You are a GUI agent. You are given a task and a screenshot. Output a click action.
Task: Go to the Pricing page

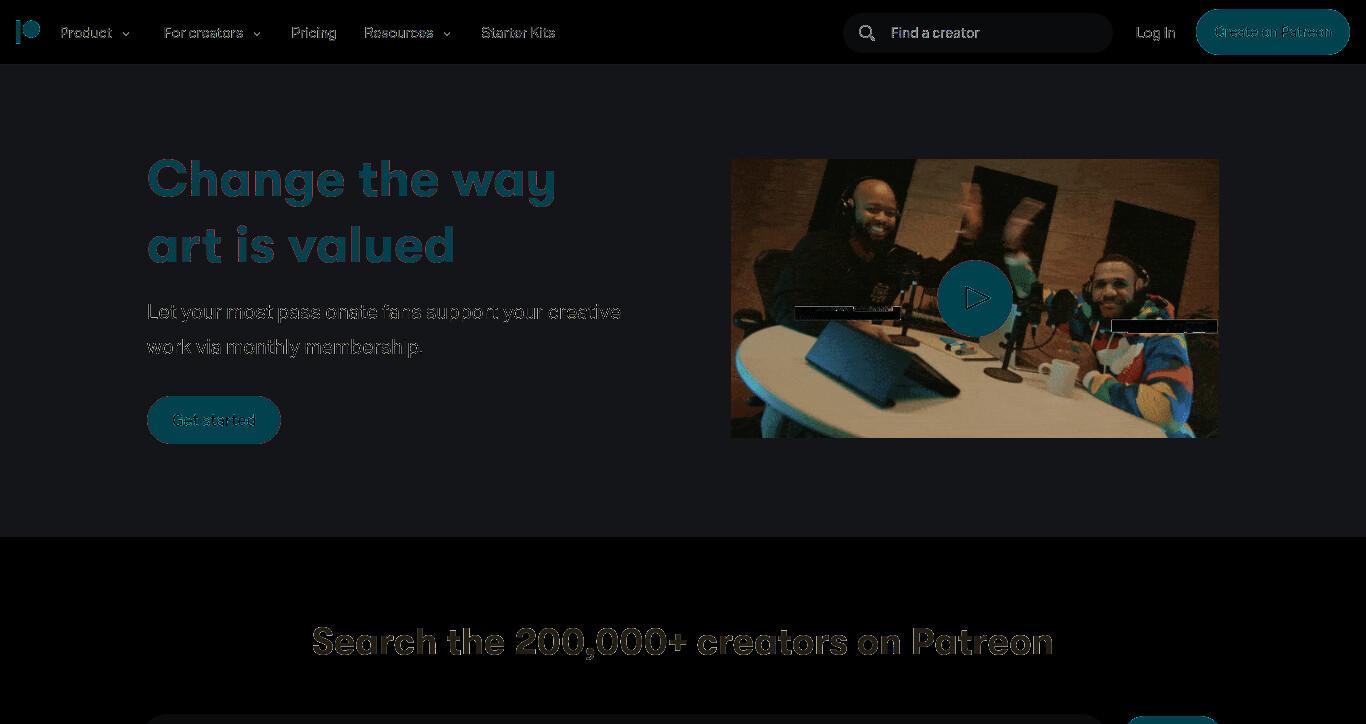tap(314, 33)
